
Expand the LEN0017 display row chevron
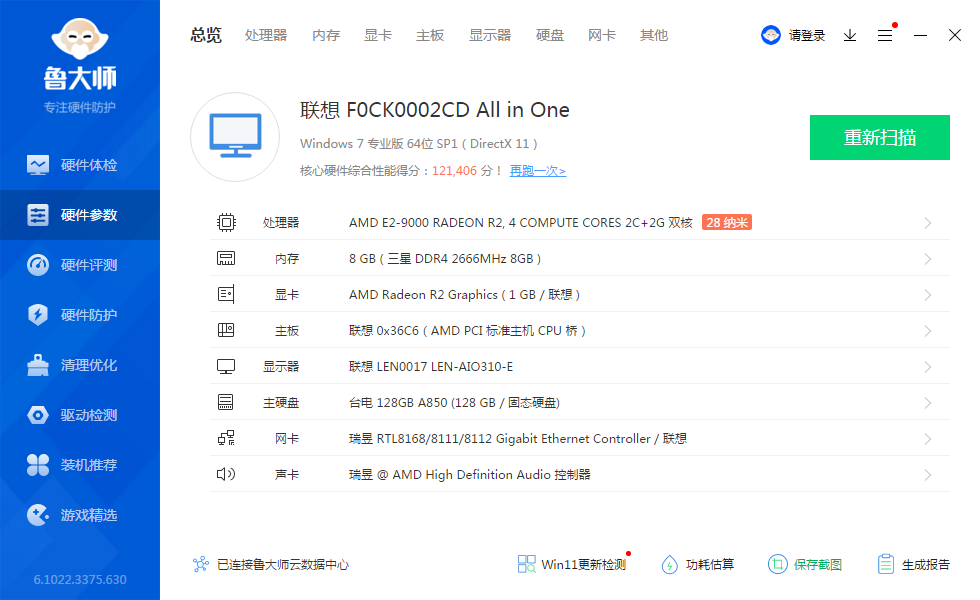tap(928, 367)
